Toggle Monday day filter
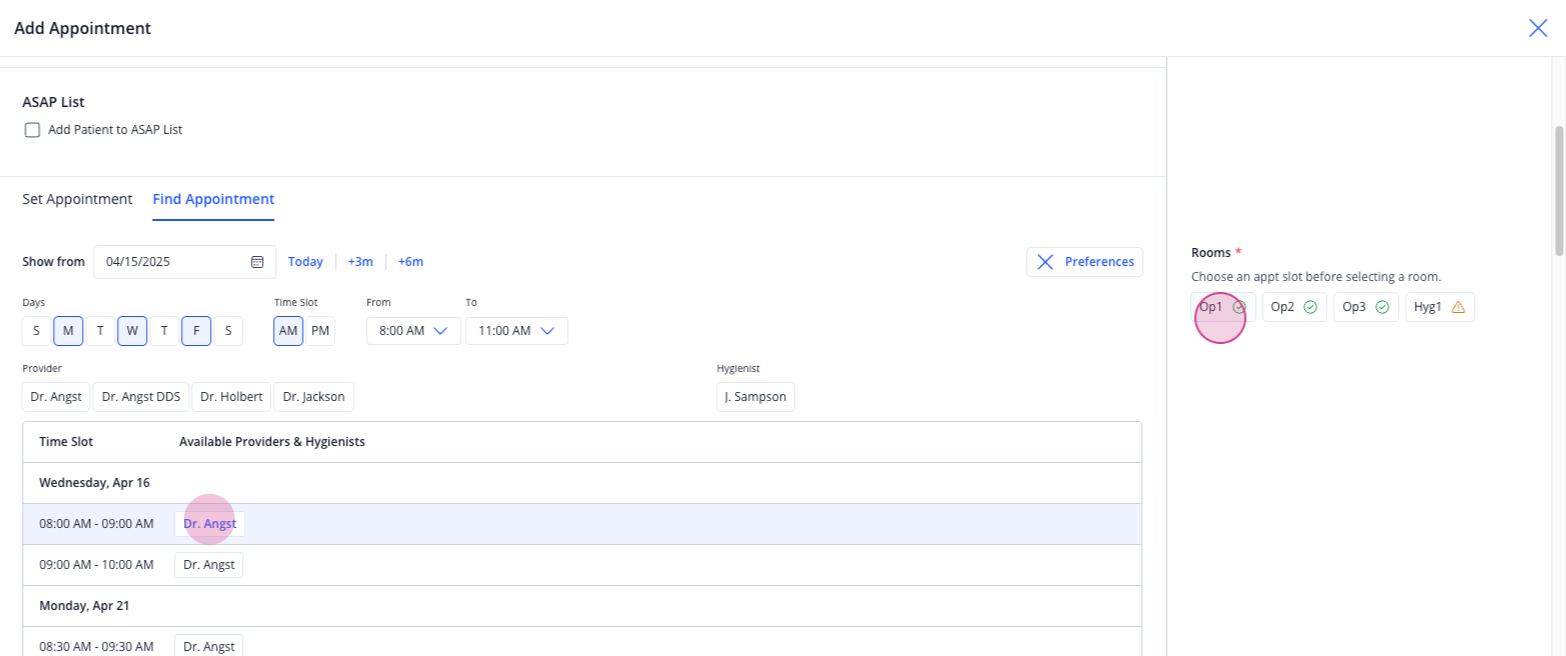Screen dimensions: 1566x656 pyautogui.click(x=68, y=331)
